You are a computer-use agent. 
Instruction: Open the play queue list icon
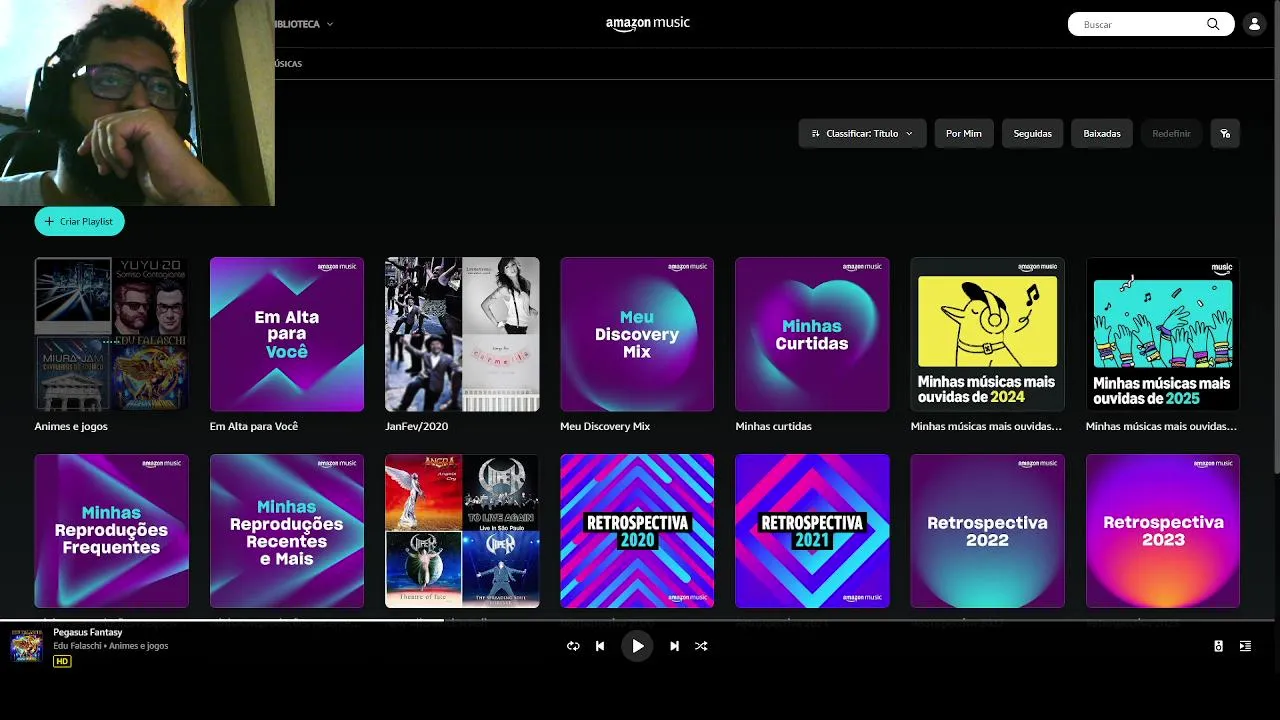(x=1245, y=646)
